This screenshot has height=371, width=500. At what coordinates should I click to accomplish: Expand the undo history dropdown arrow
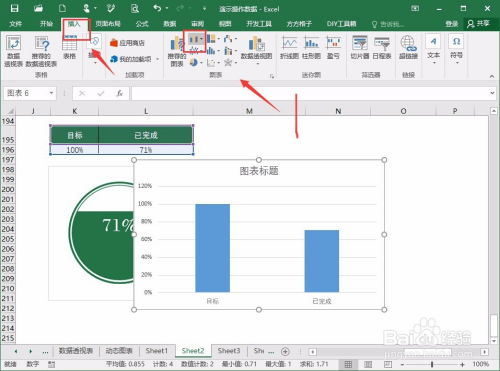167,8
